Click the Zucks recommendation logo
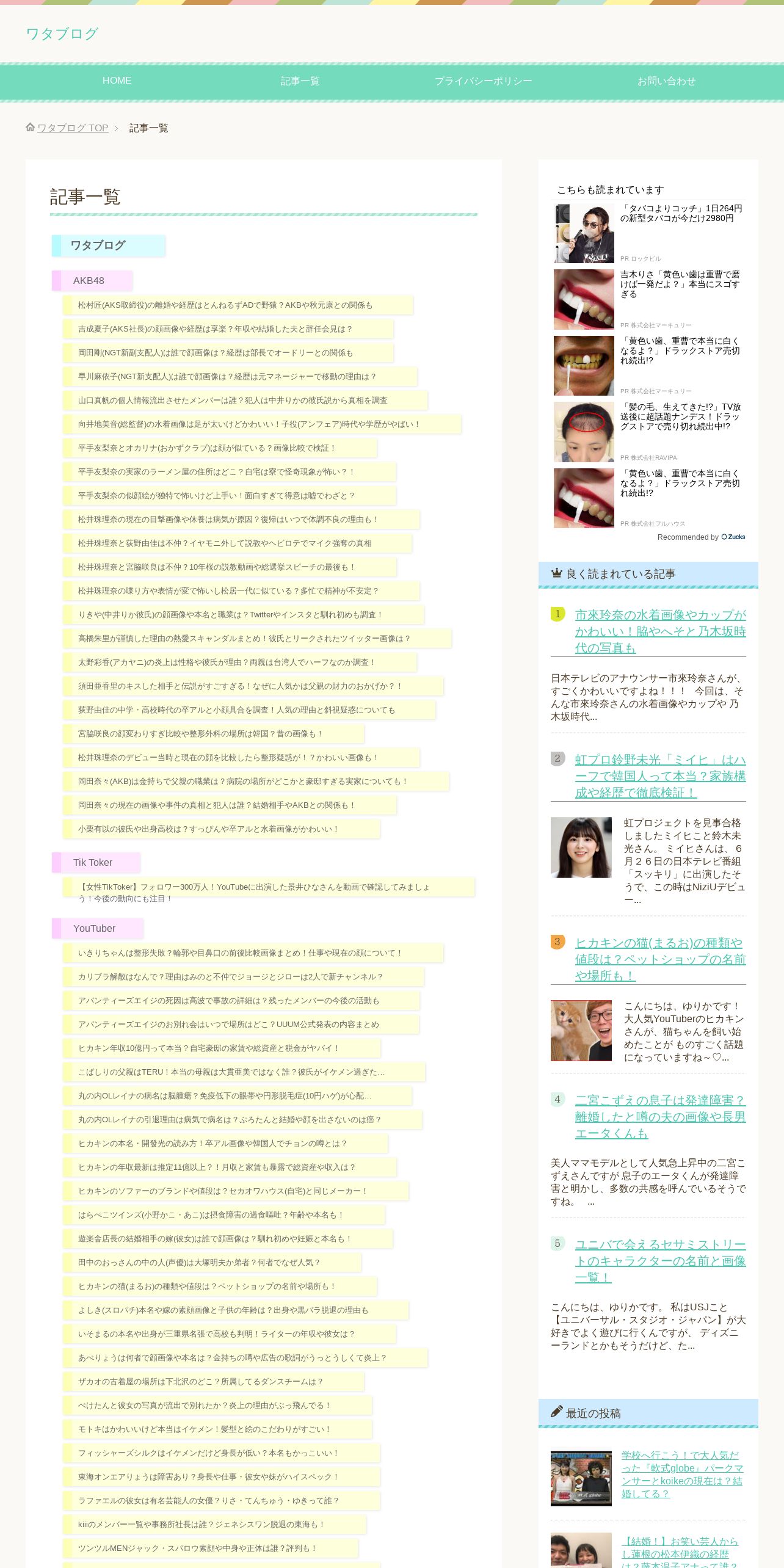 point(733,537)
